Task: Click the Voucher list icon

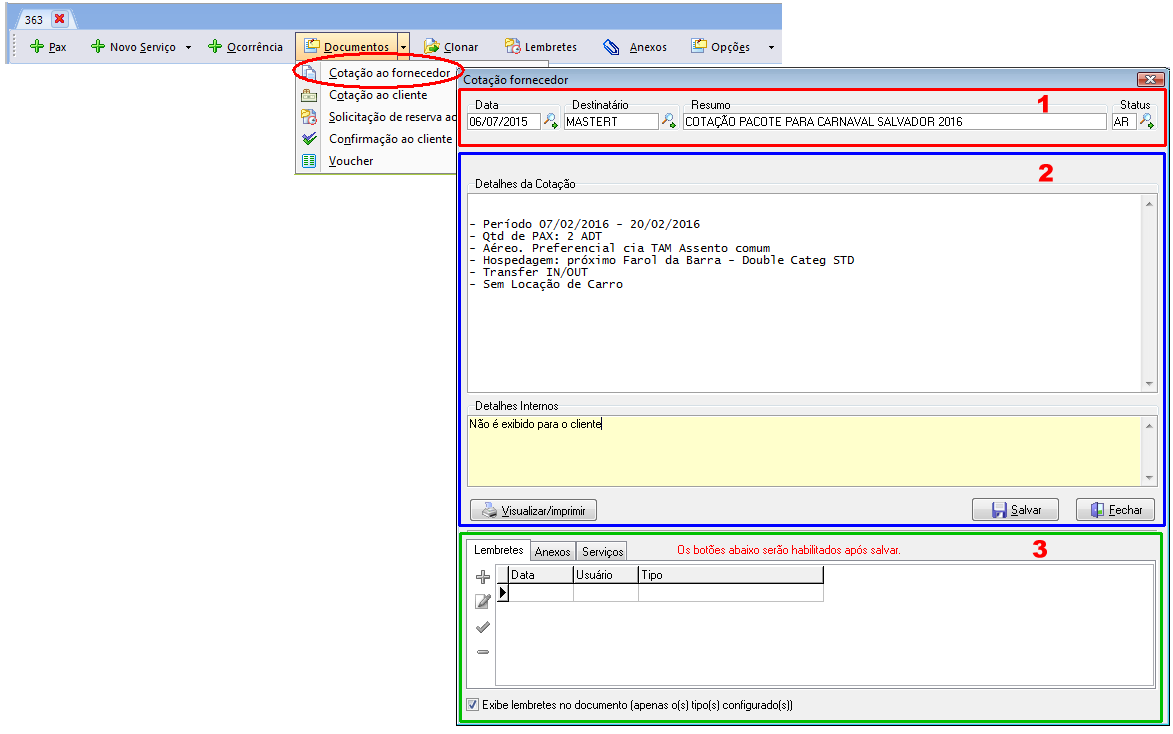Action: tap(309, 161)
